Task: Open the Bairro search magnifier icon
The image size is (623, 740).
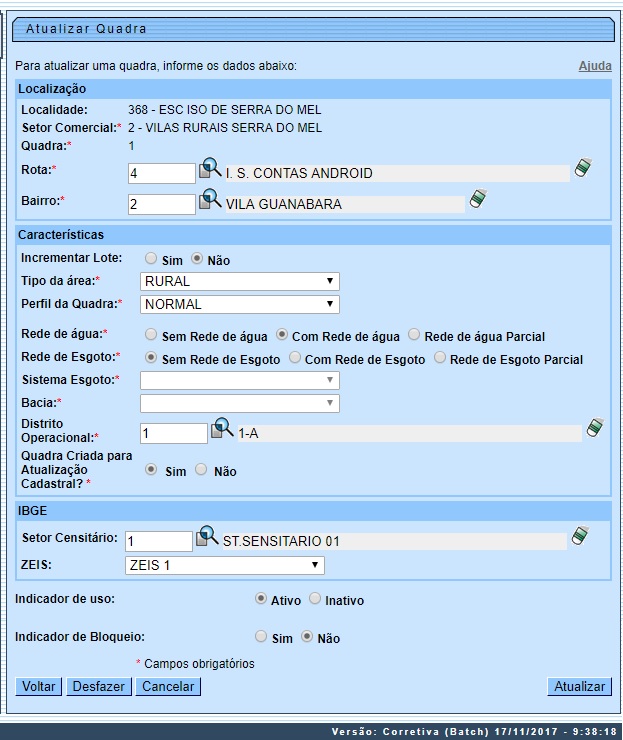Action: pos(210,200)
